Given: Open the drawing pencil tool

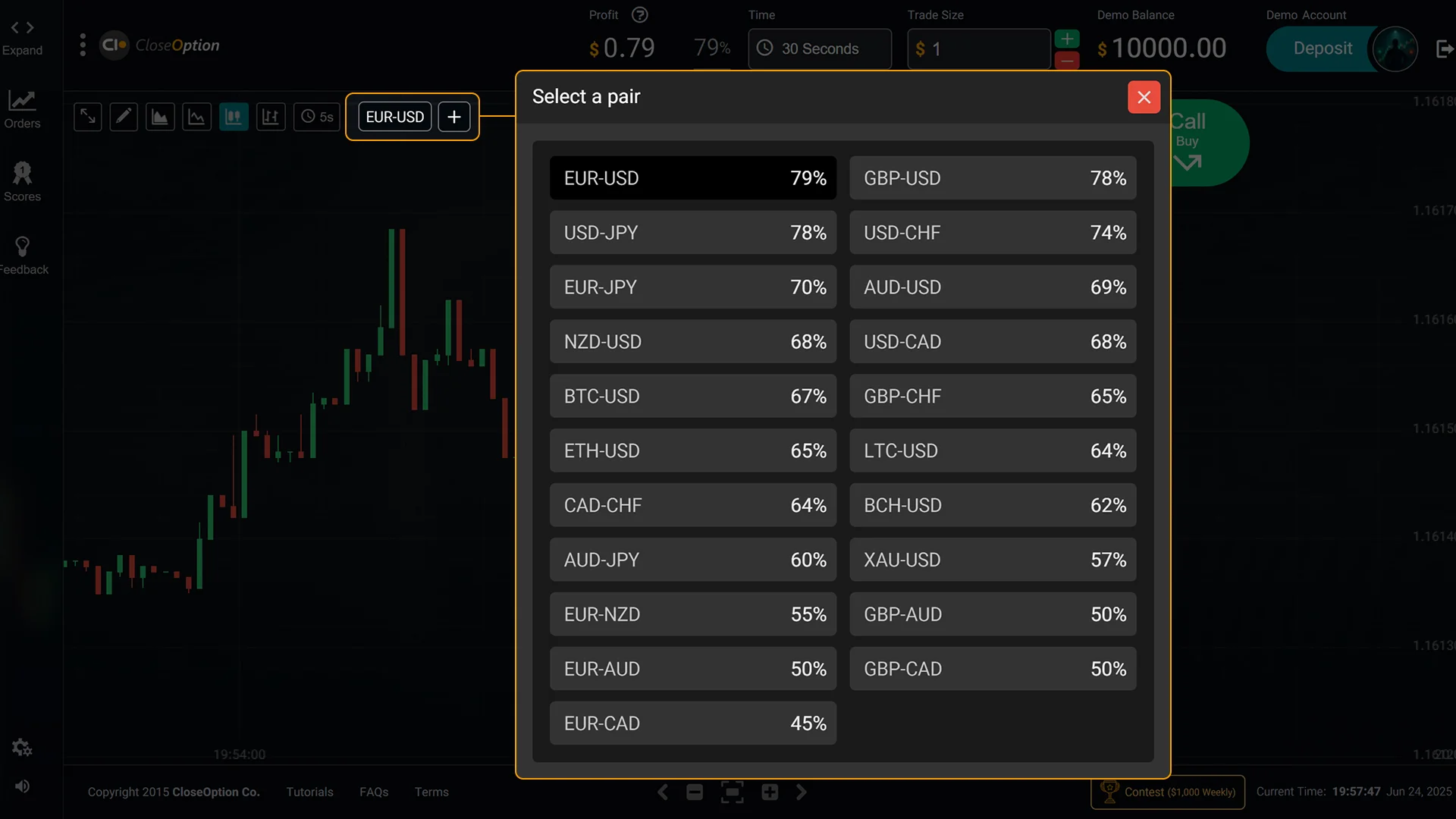Looking at the screenshot, I should click(124, 116).
